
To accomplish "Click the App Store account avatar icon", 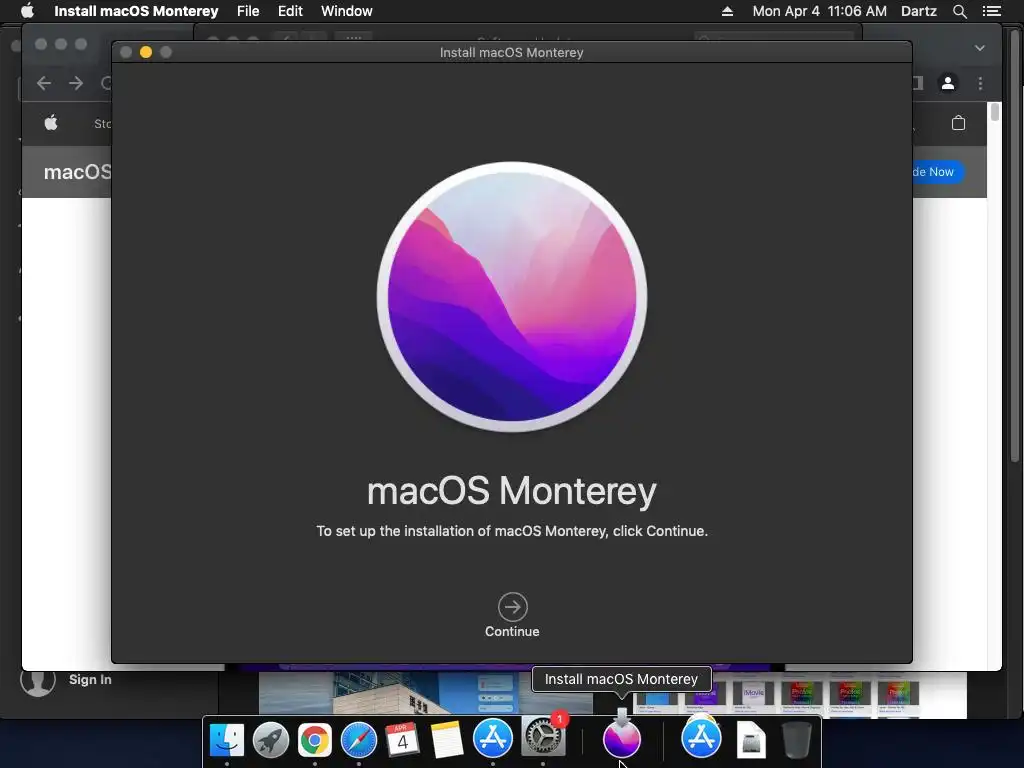I will pyautogui.click(x=38, y=681).
